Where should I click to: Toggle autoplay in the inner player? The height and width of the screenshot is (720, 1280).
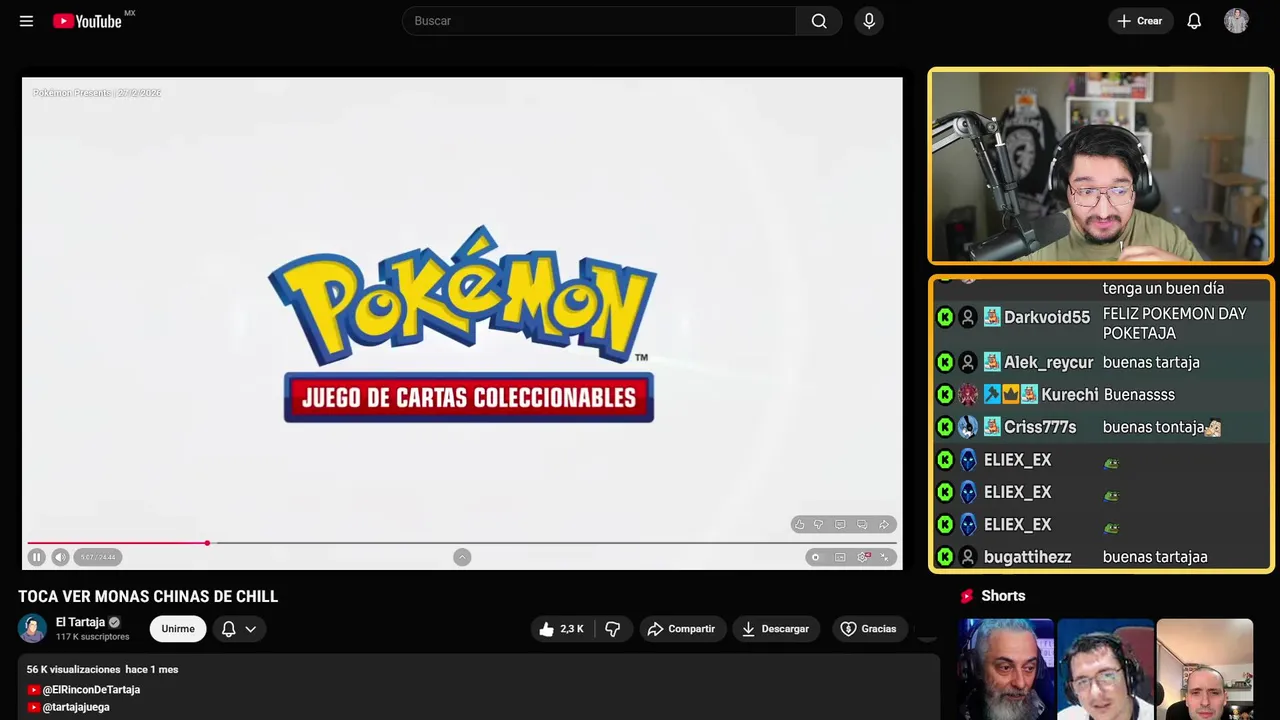coord(816,557)
